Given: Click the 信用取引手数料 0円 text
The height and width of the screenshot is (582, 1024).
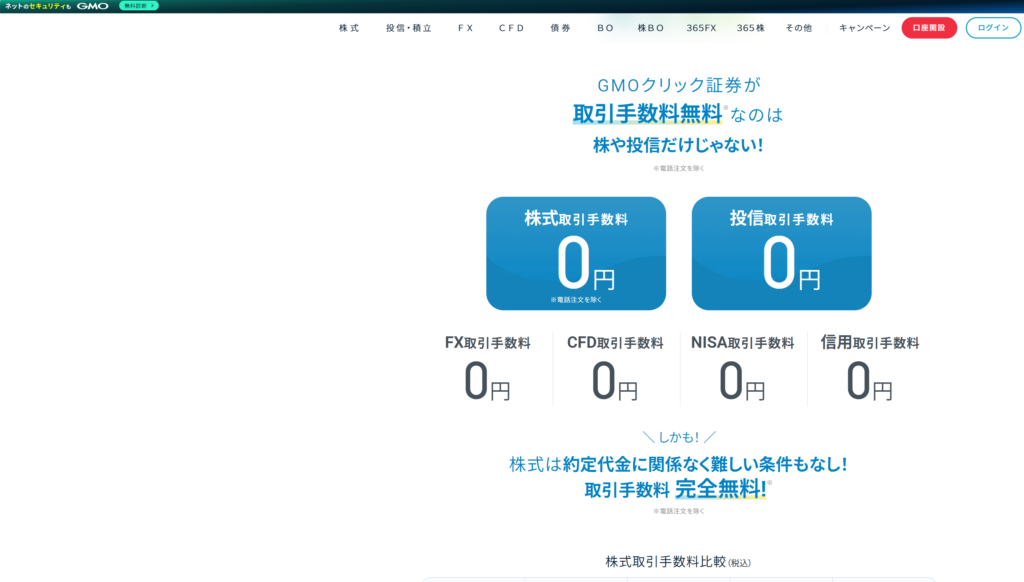Looking at the screenshot, I should [x=870, y=368].
